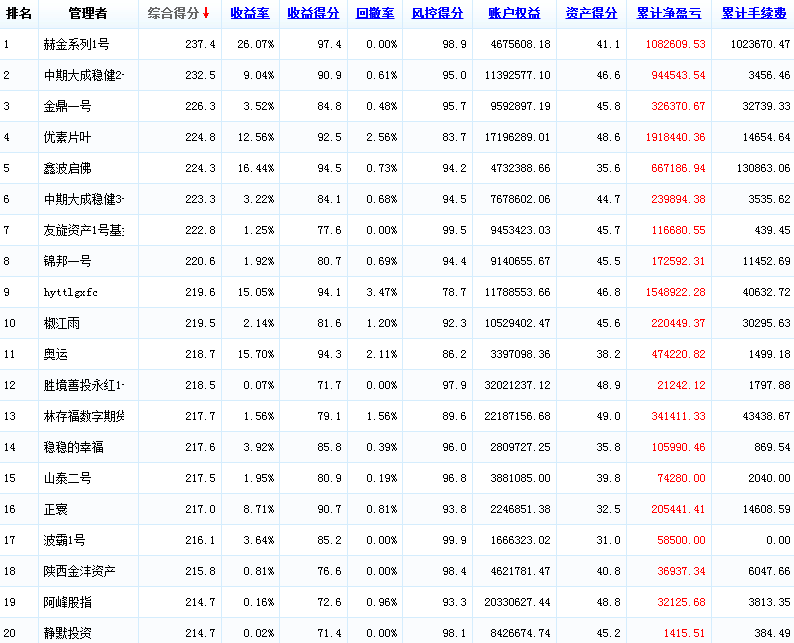The image size is (794, 643).
Task: Sort by 累计净盈亏 column
Action: [669, 13]
